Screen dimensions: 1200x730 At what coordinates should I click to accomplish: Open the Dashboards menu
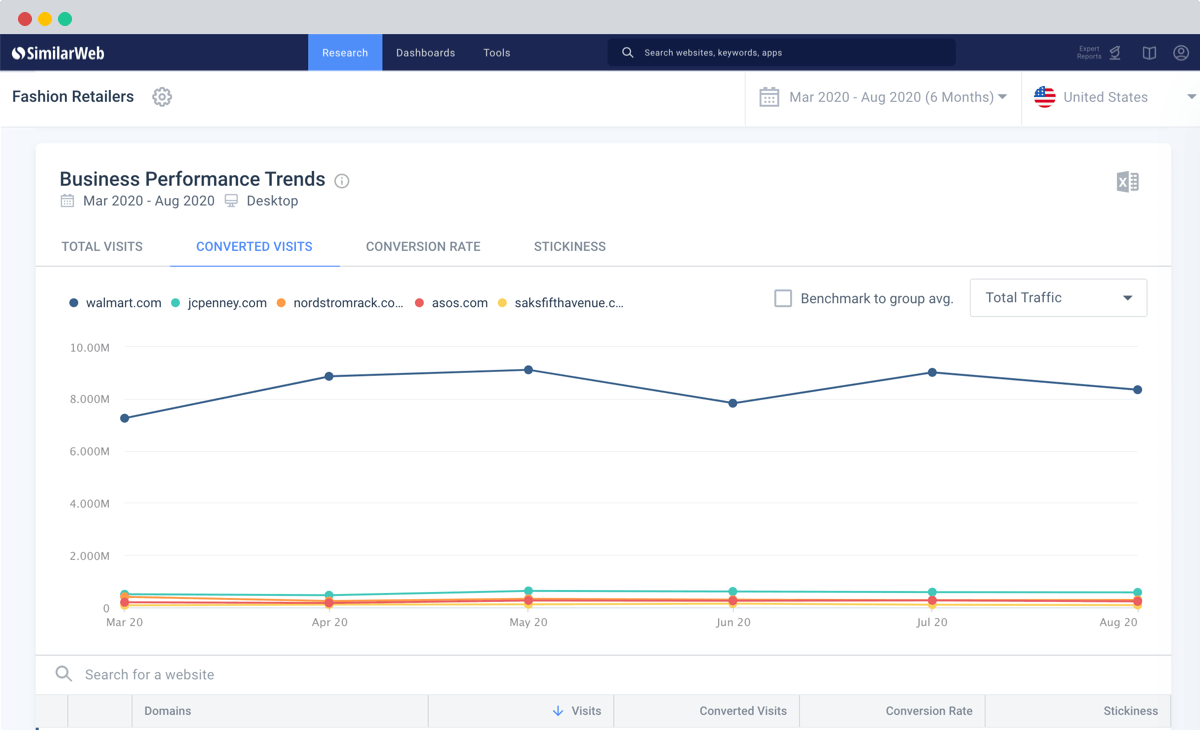coord(425,53)
